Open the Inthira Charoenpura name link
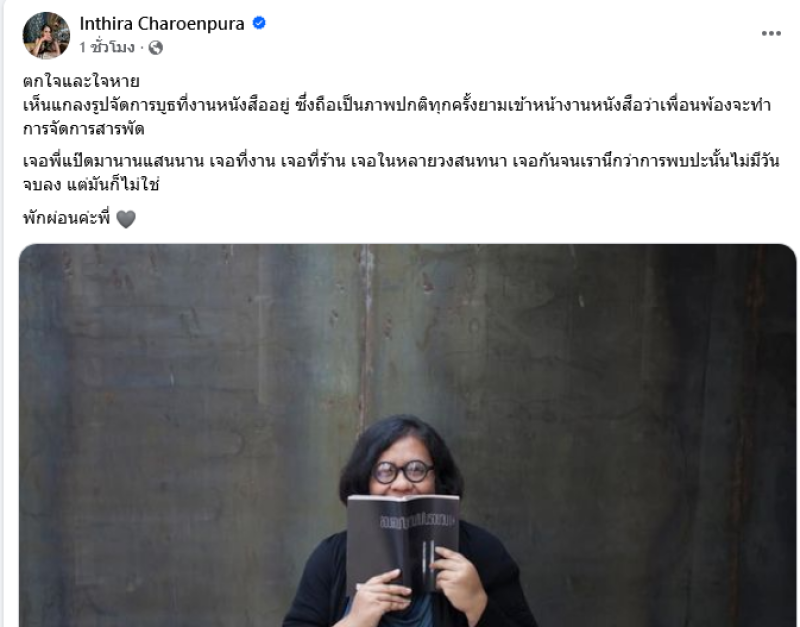The width and height of the screenshot is (800, 627). pos(162,23)
